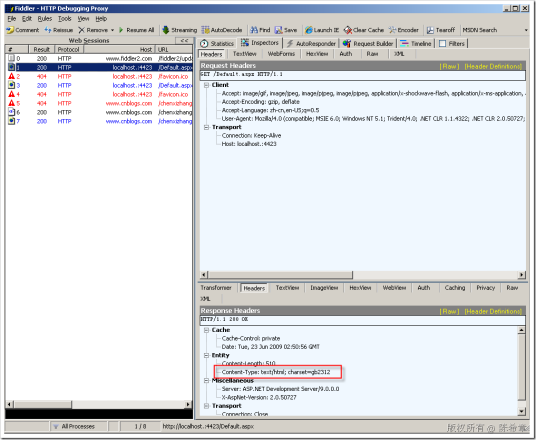Image resolution: width=536 pixels, height=440 pixels.
Task: Switch to request WebForms tab
Action: (x=281, y=54)
